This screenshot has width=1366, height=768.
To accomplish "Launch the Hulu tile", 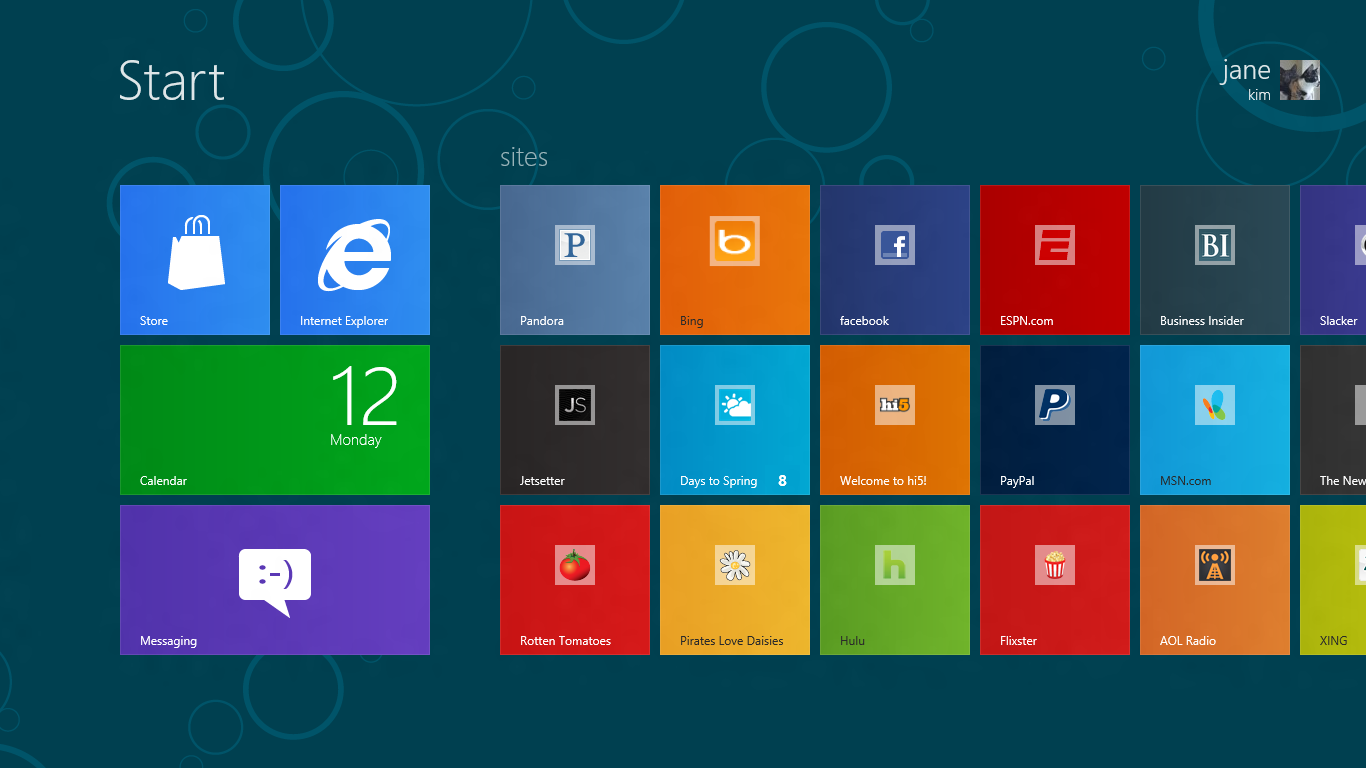I will click(x=895, y=580).
